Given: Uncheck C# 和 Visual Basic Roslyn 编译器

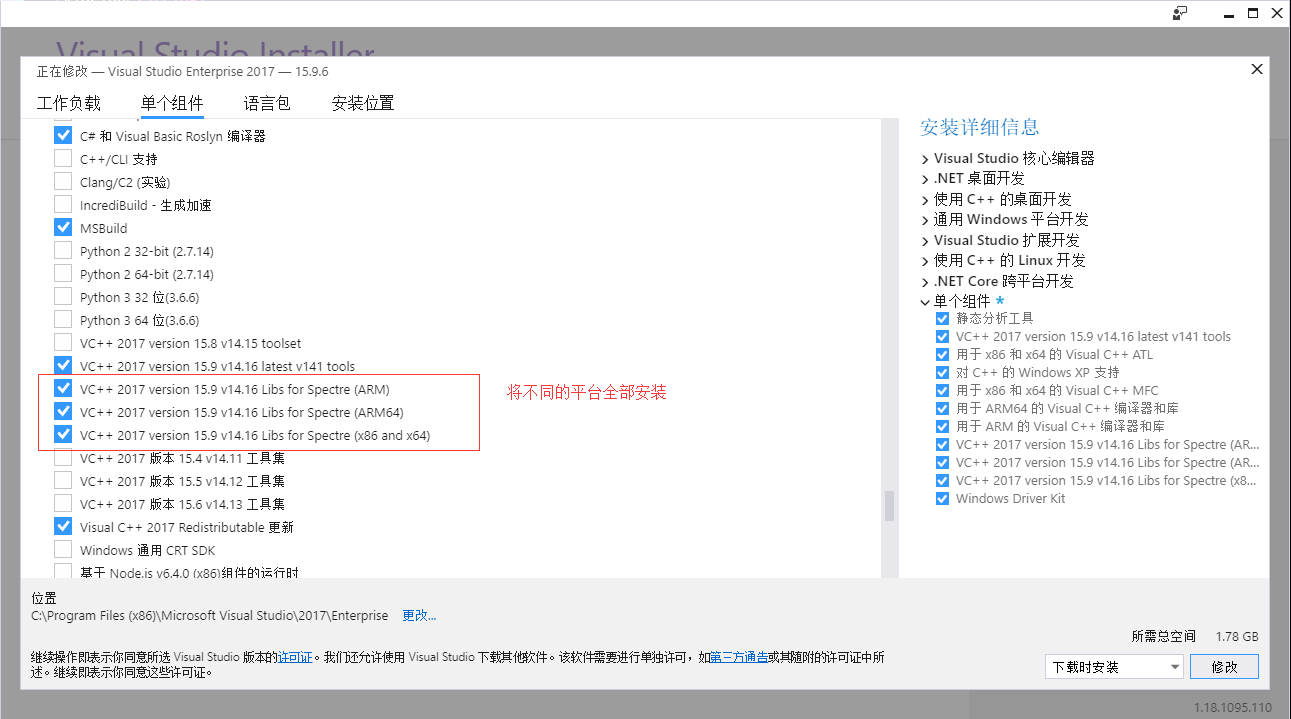Looking at the screenshot, I should (63, 136).
